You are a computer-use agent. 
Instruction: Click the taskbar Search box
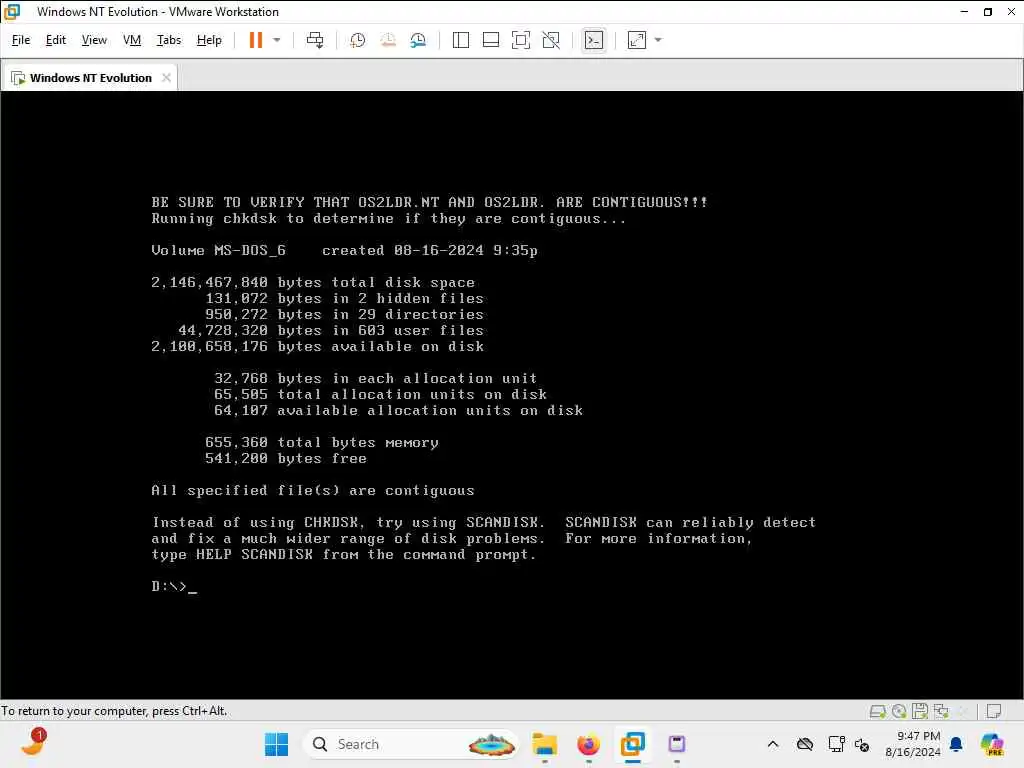pyautogui.click(x=411, y=744)
